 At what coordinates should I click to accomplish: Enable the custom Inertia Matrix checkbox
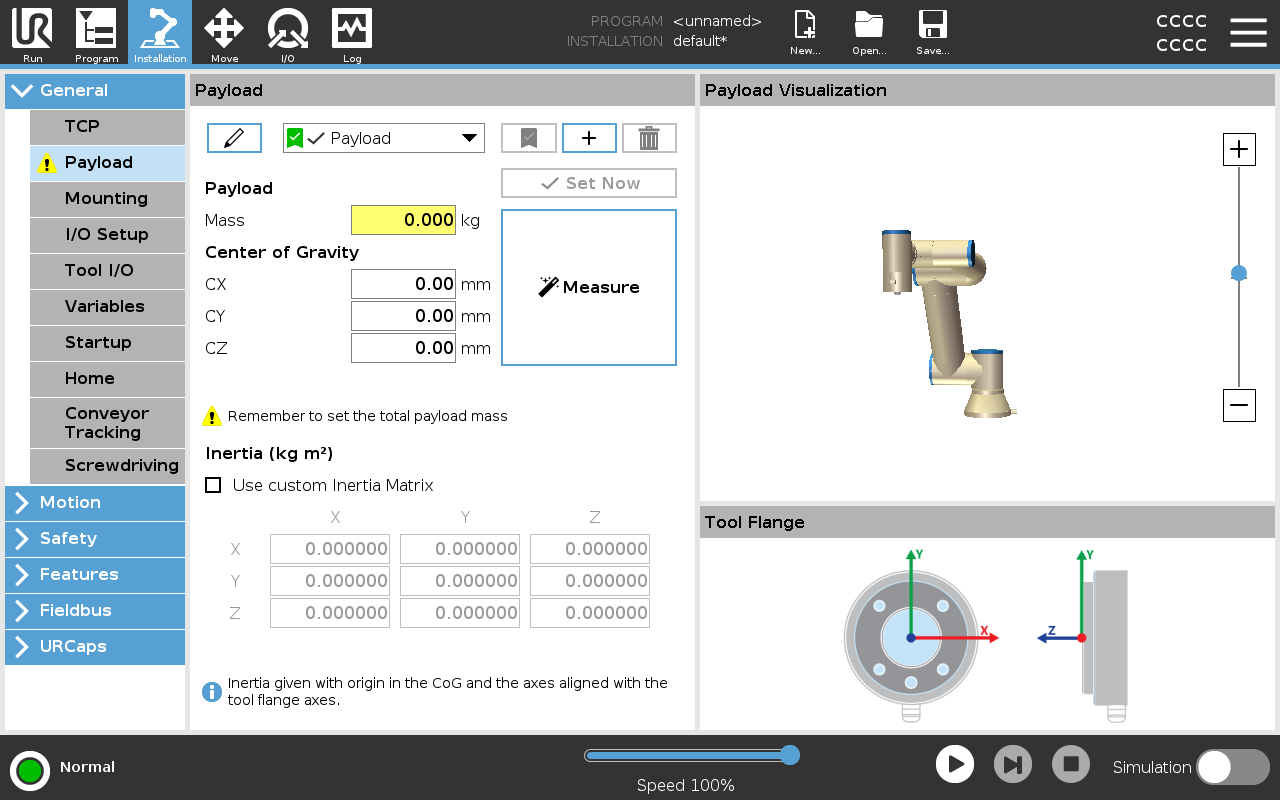[213, 485]
